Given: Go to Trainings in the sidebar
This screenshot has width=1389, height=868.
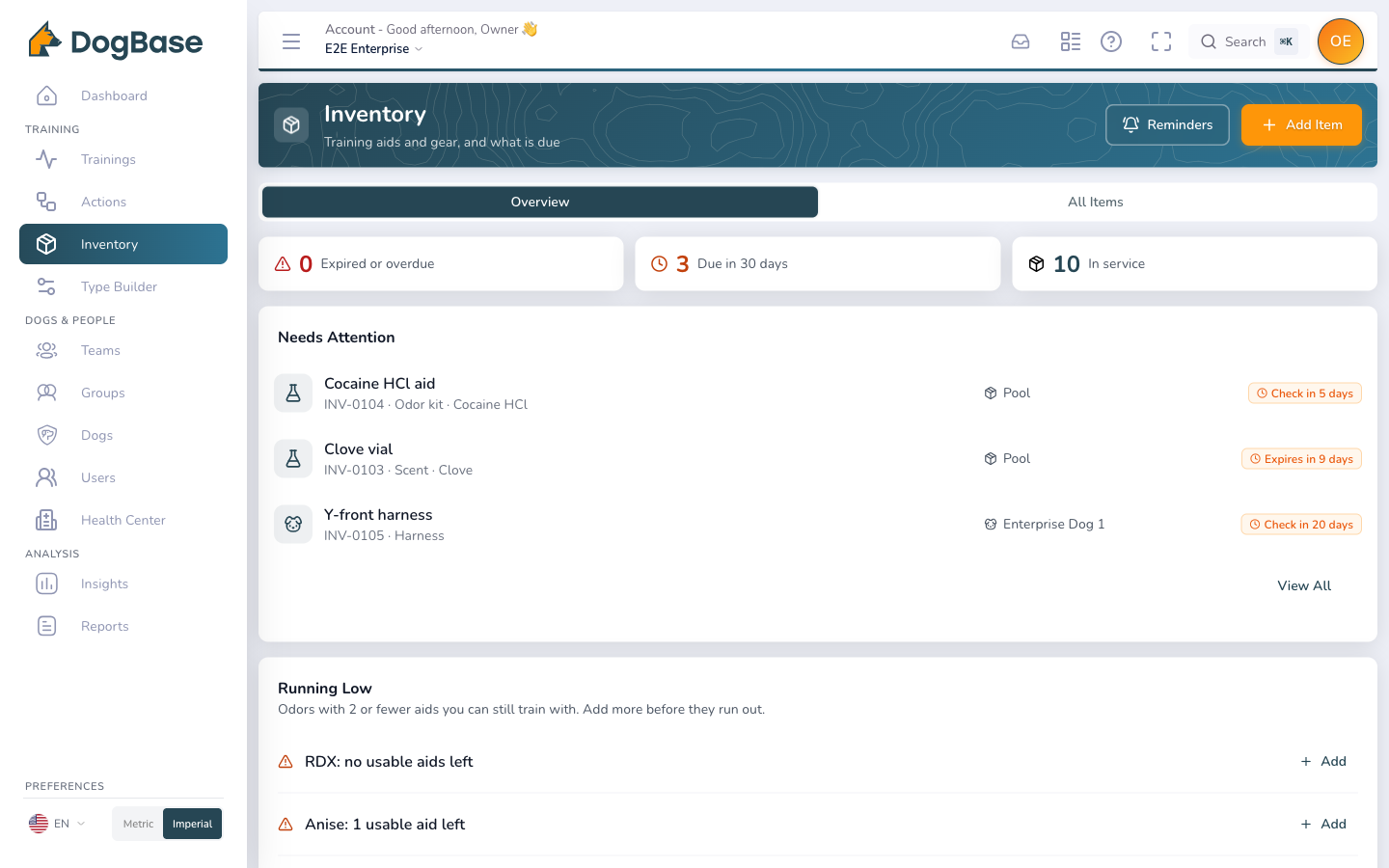Looking at the screenshot, I should pos(123,159).
